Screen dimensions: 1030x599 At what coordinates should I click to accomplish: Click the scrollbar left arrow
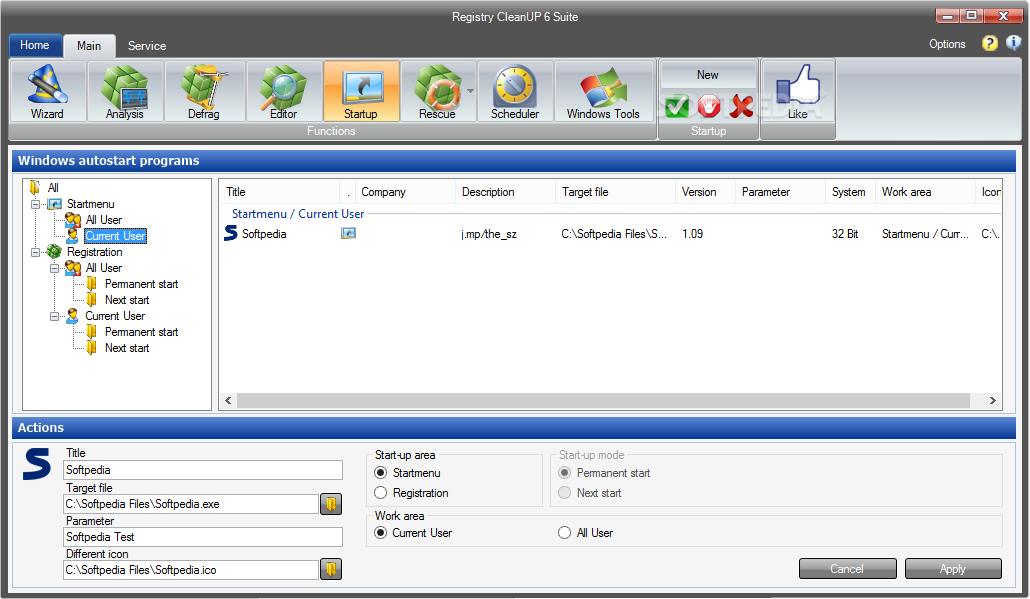[229, 400]
